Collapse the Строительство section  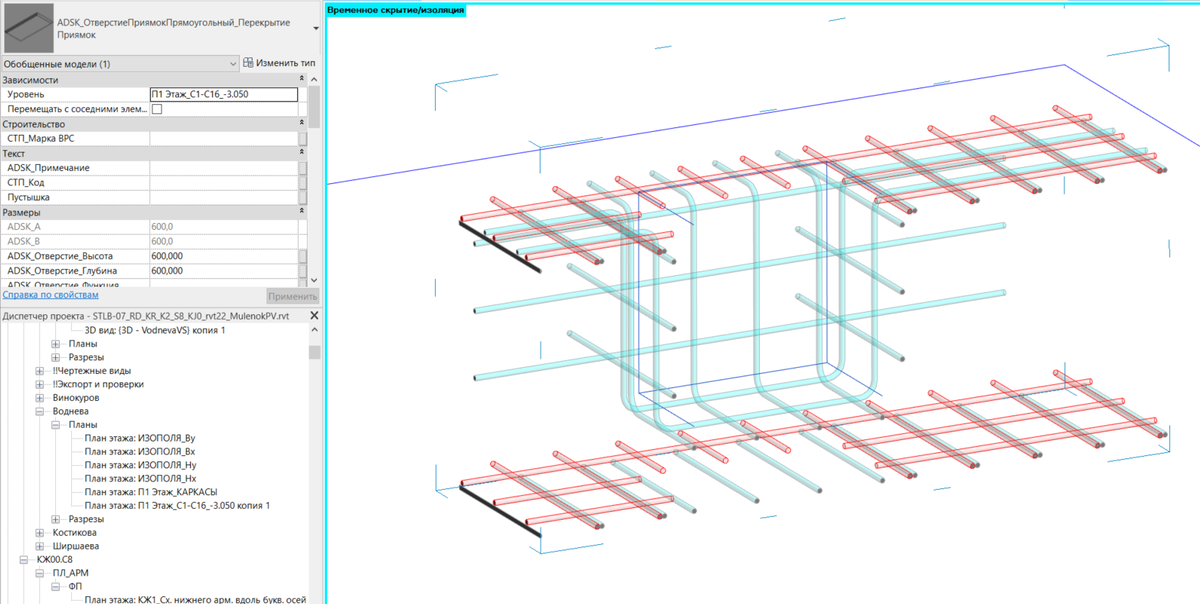[x=302, y=124]
